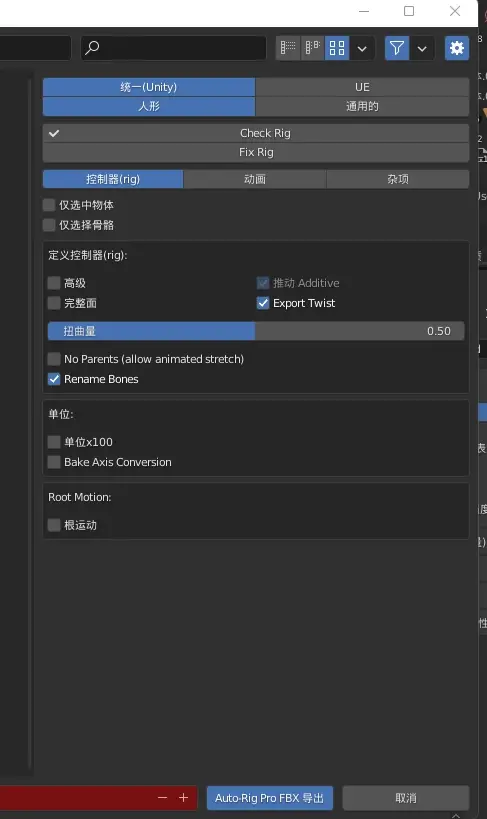The image size is (487, 819).
Task: Click the plus icon beside filename
Action: click(x=183, y=798)
